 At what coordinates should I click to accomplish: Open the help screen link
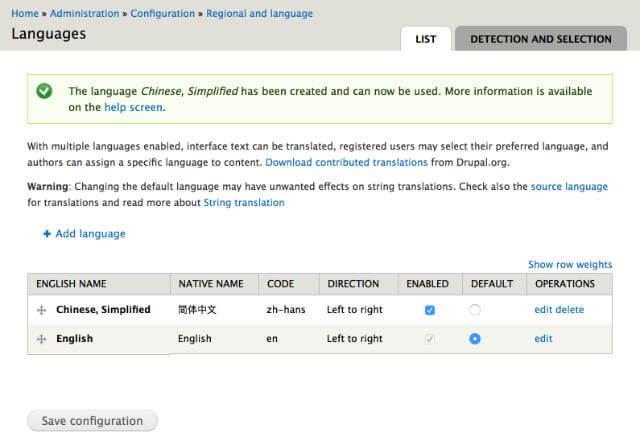tap(133, 107)
